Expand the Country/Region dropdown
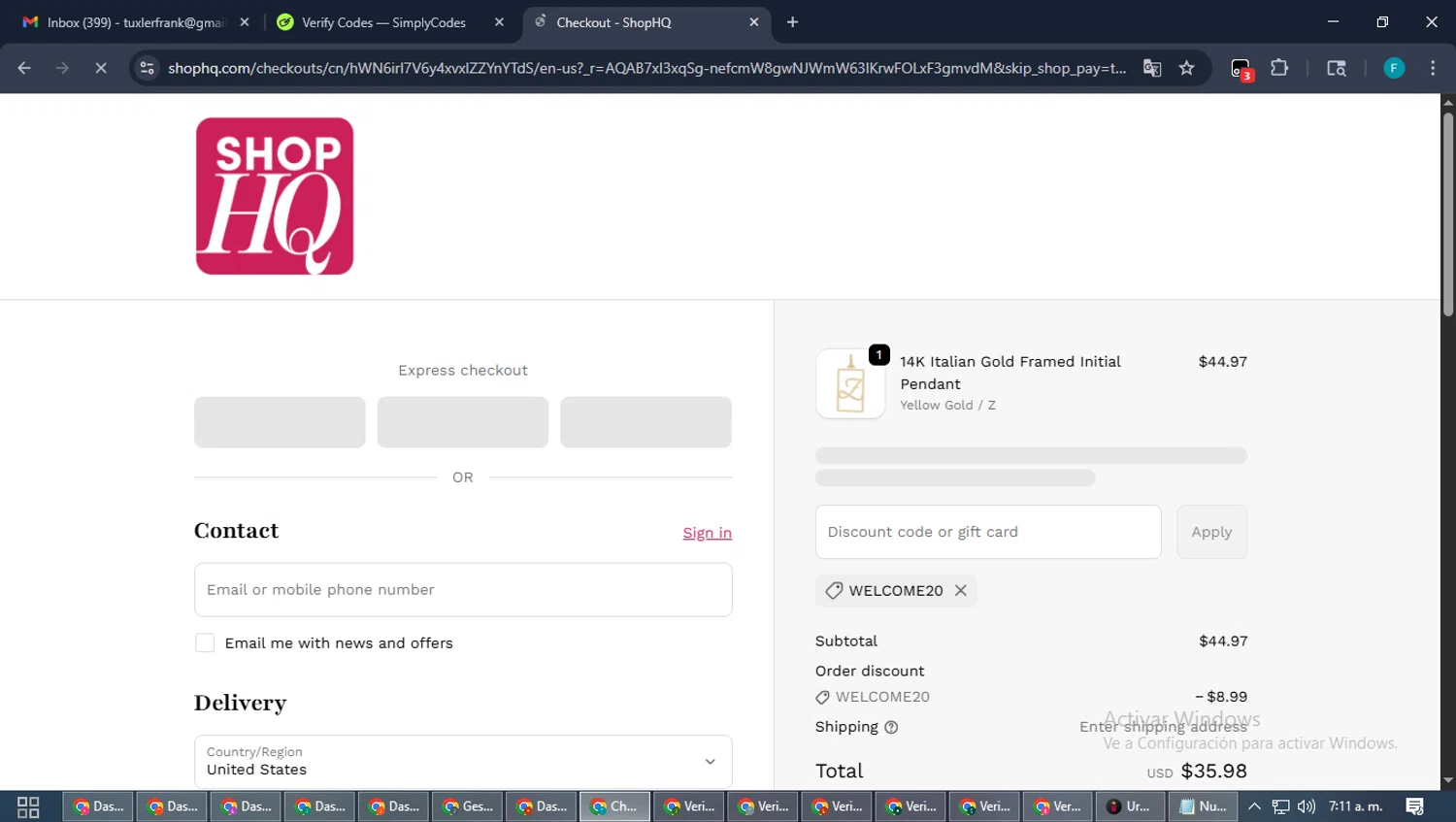The height and width of the screenshot is (822, 1456). (x=463, y=762)
